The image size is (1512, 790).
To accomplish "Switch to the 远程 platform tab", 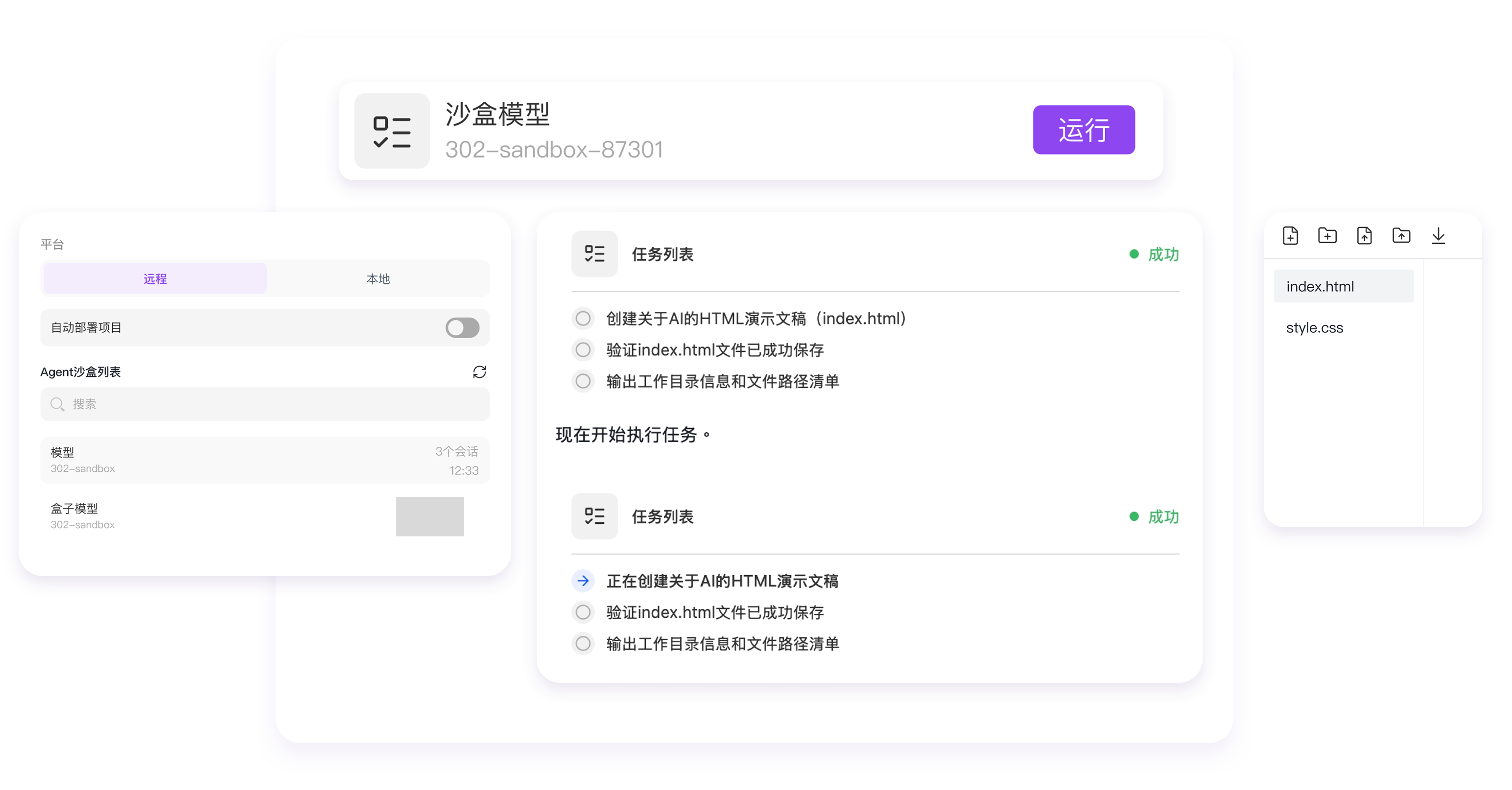I will point(155,279).
